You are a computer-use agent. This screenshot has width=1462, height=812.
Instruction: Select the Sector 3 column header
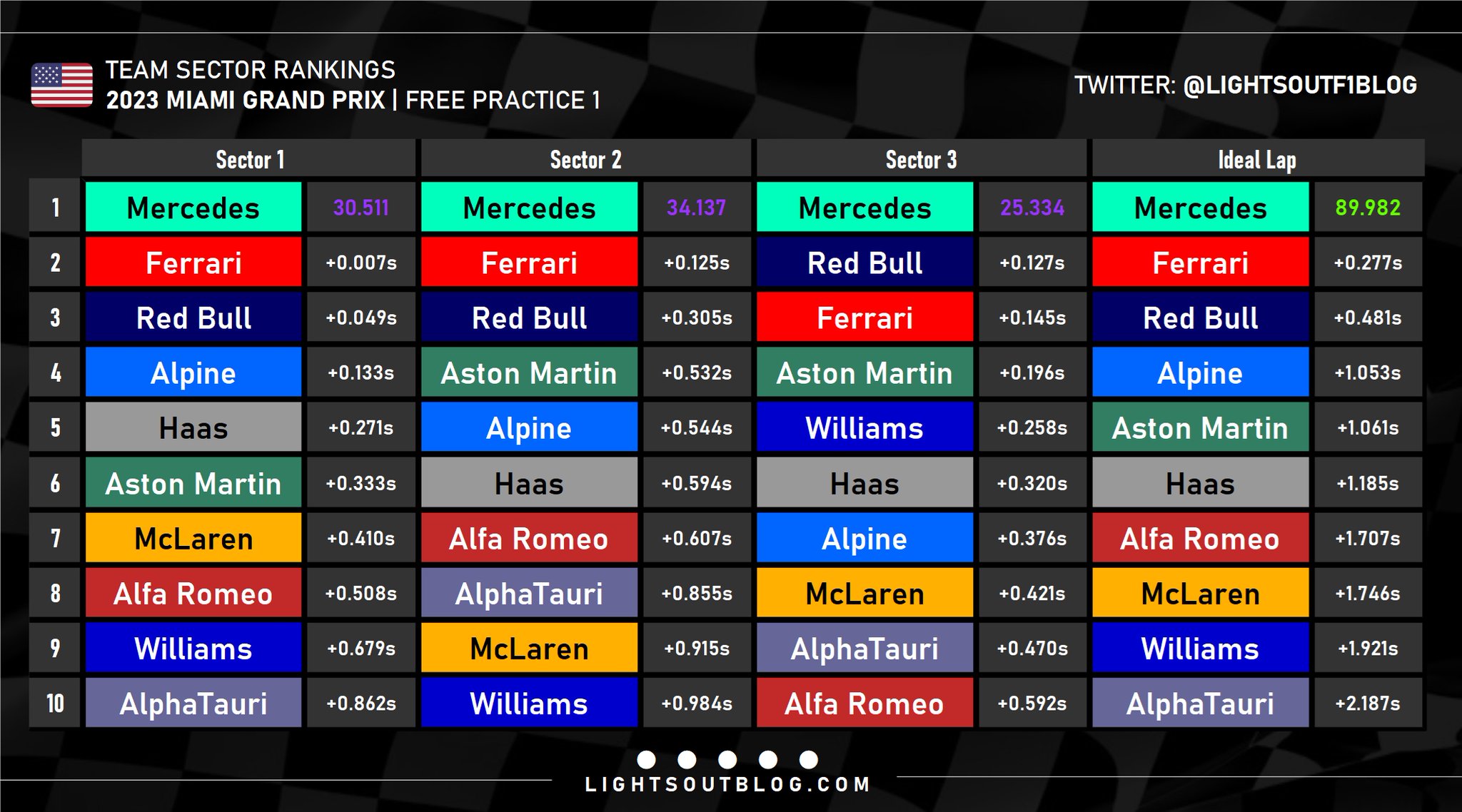921,160
